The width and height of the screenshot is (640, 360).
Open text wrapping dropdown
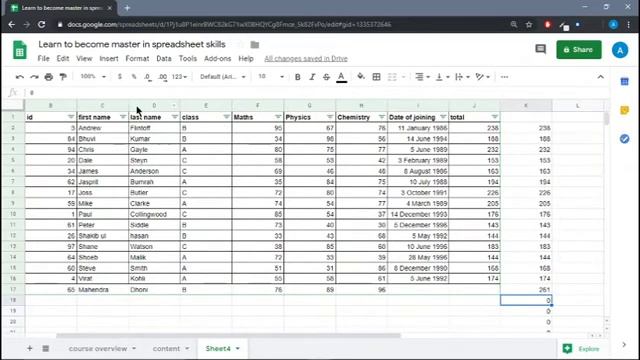(x=462, y=77)
